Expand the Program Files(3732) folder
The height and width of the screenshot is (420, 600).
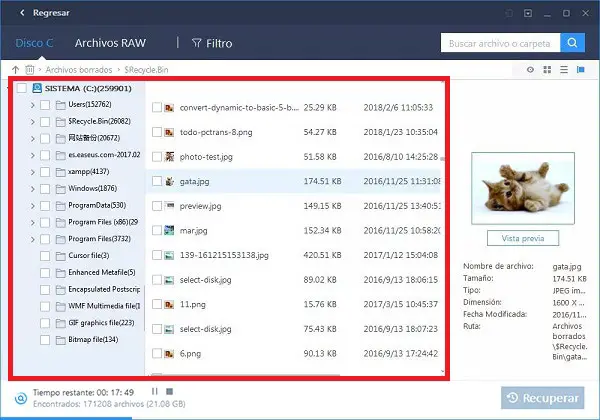(x=33, y=239)
